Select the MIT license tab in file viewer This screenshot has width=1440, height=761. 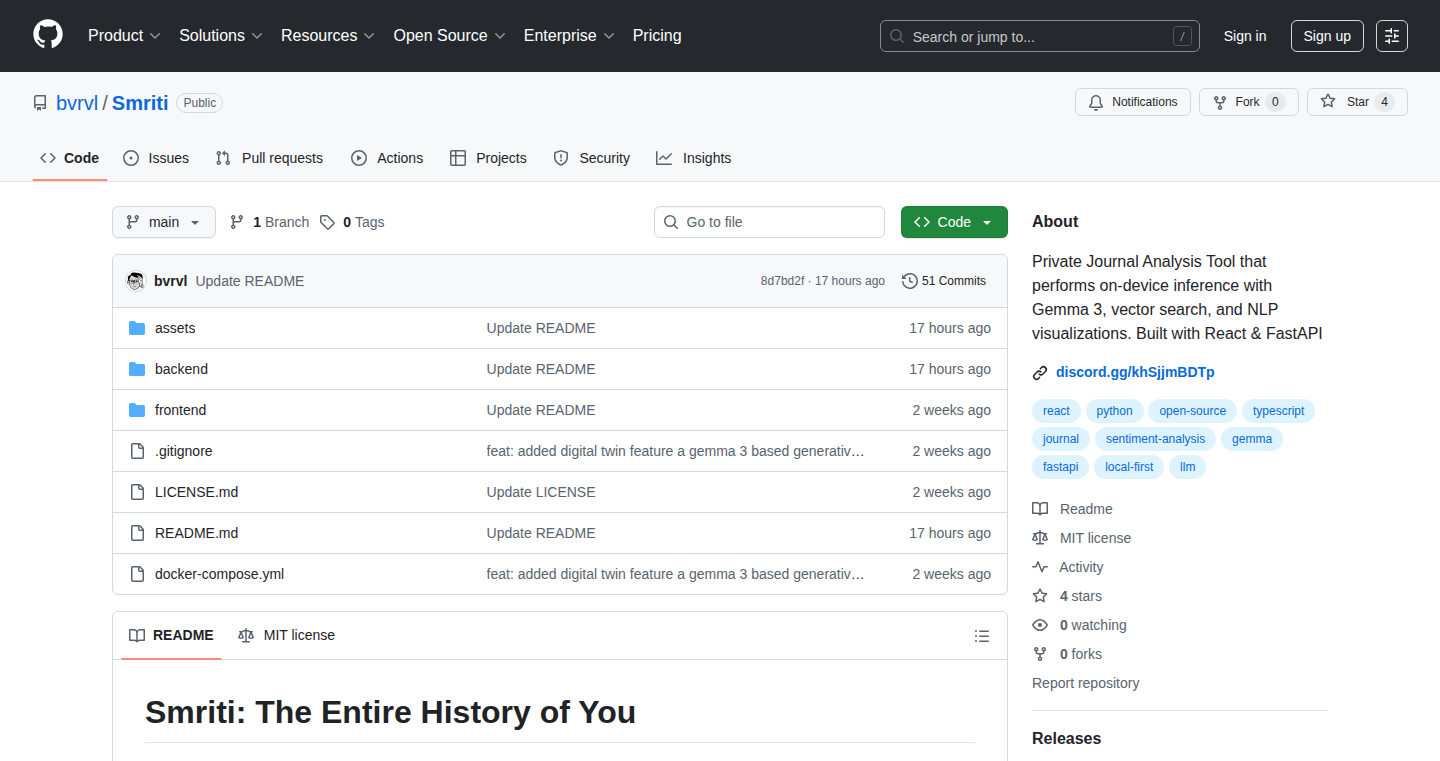[286, 636]
